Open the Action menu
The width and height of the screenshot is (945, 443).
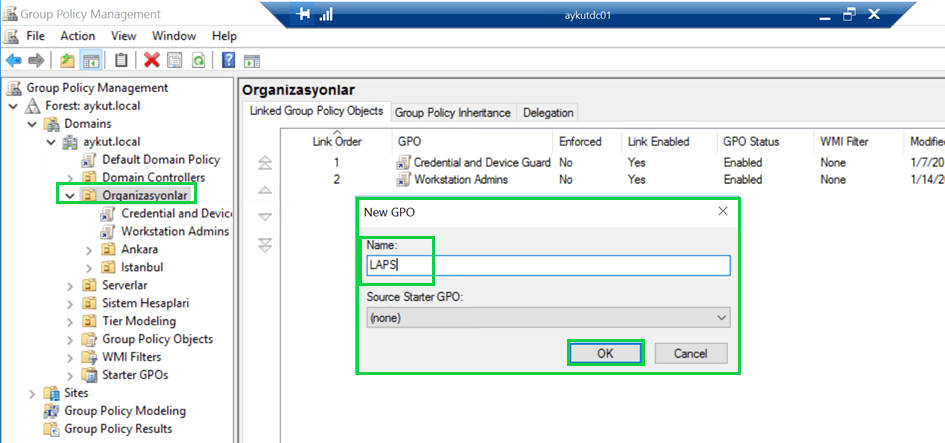coord(78,36)
